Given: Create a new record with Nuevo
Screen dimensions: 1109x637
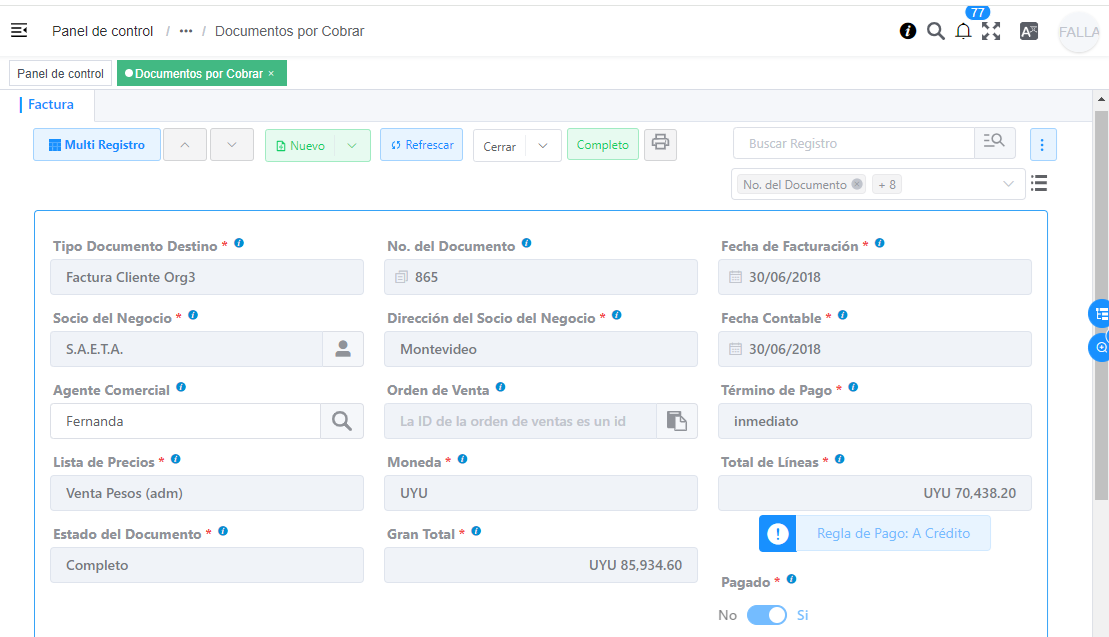Looking at the screenshot, I should [x=301, y=146].
